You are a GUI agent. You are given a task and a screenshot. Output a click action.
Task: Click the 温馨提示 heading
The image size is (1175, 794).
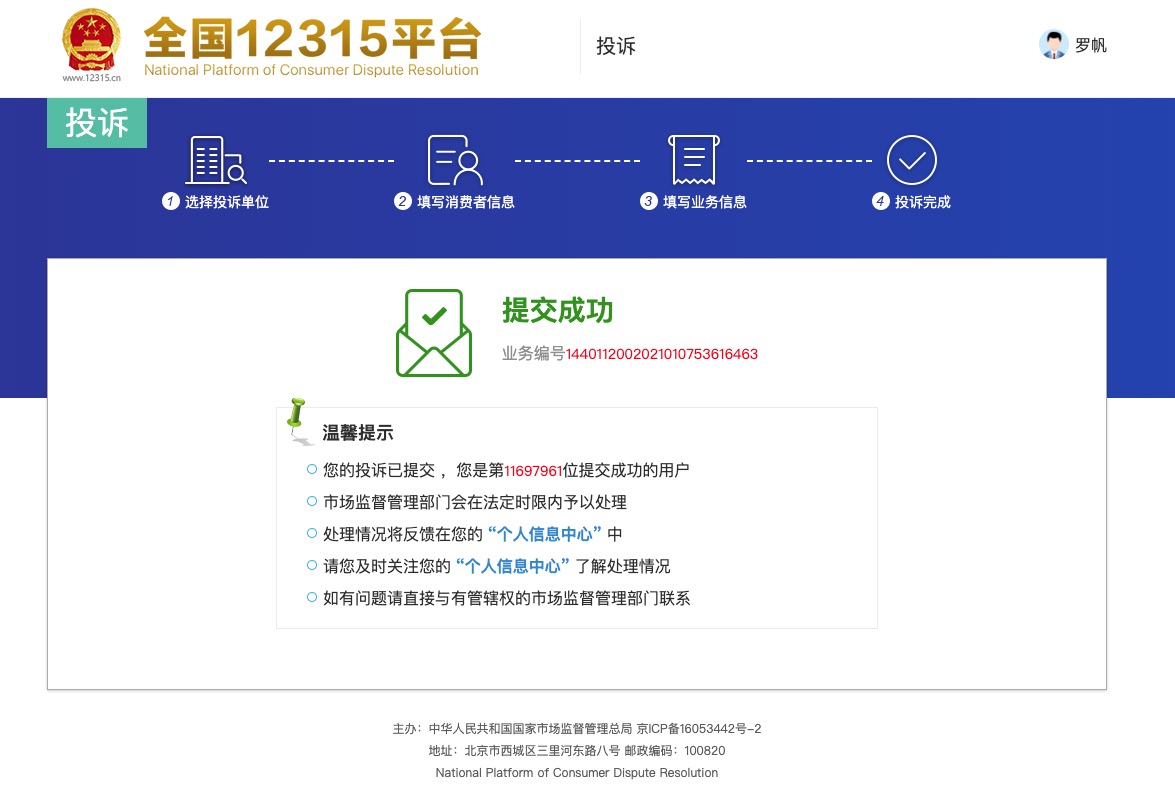click(x=357, y=433)
